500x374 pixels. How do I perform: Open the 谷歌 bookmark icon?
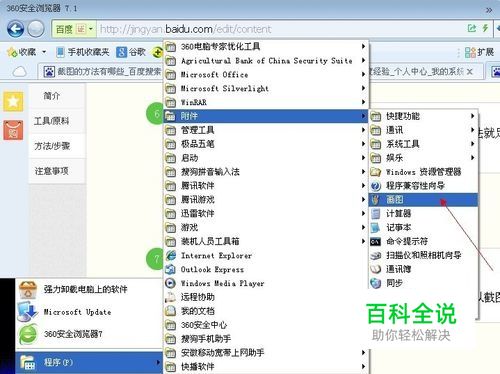click(122, 52)
